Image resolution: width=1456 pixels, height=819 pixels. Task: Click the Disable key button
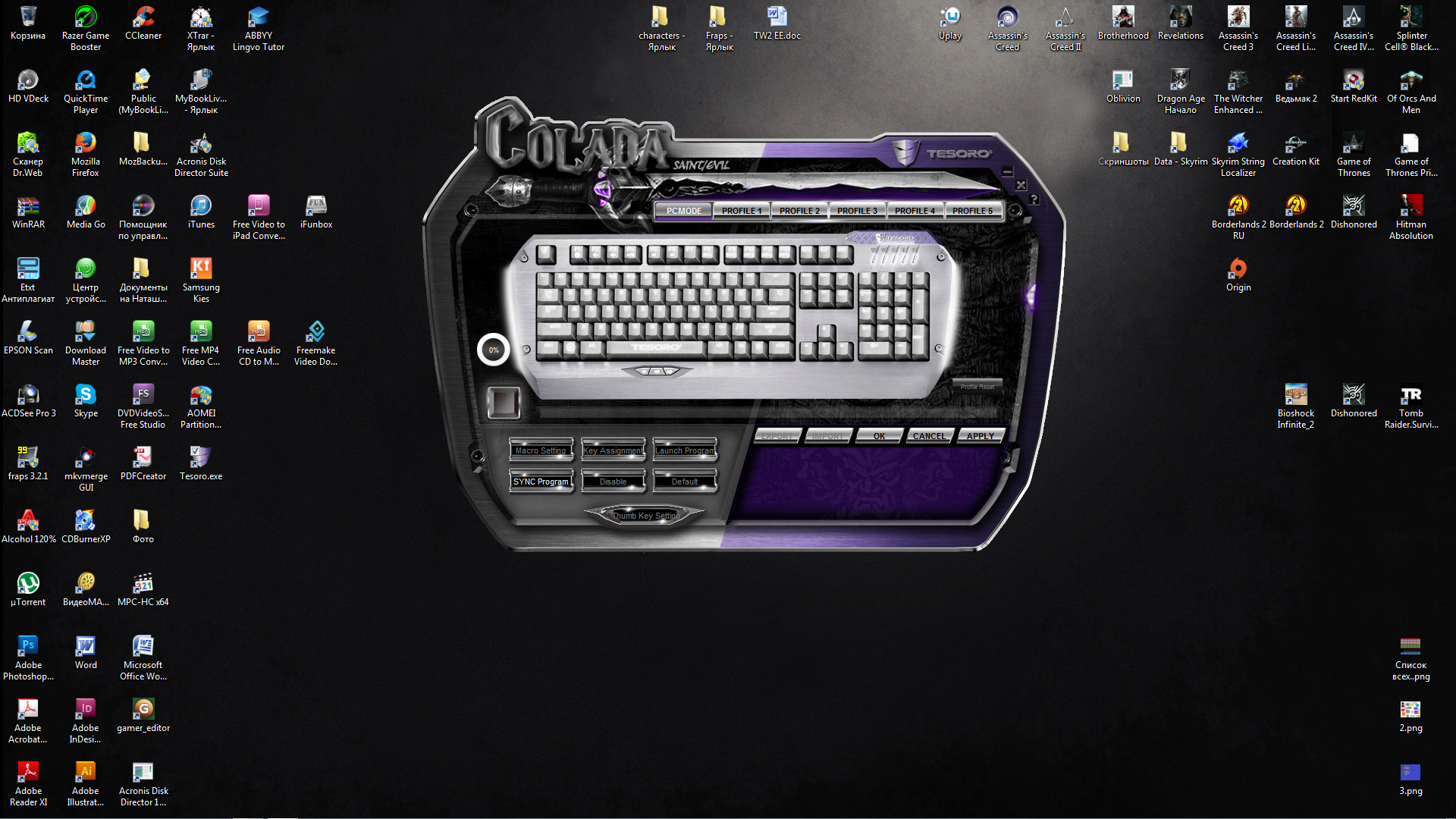[x=613, y=482]
